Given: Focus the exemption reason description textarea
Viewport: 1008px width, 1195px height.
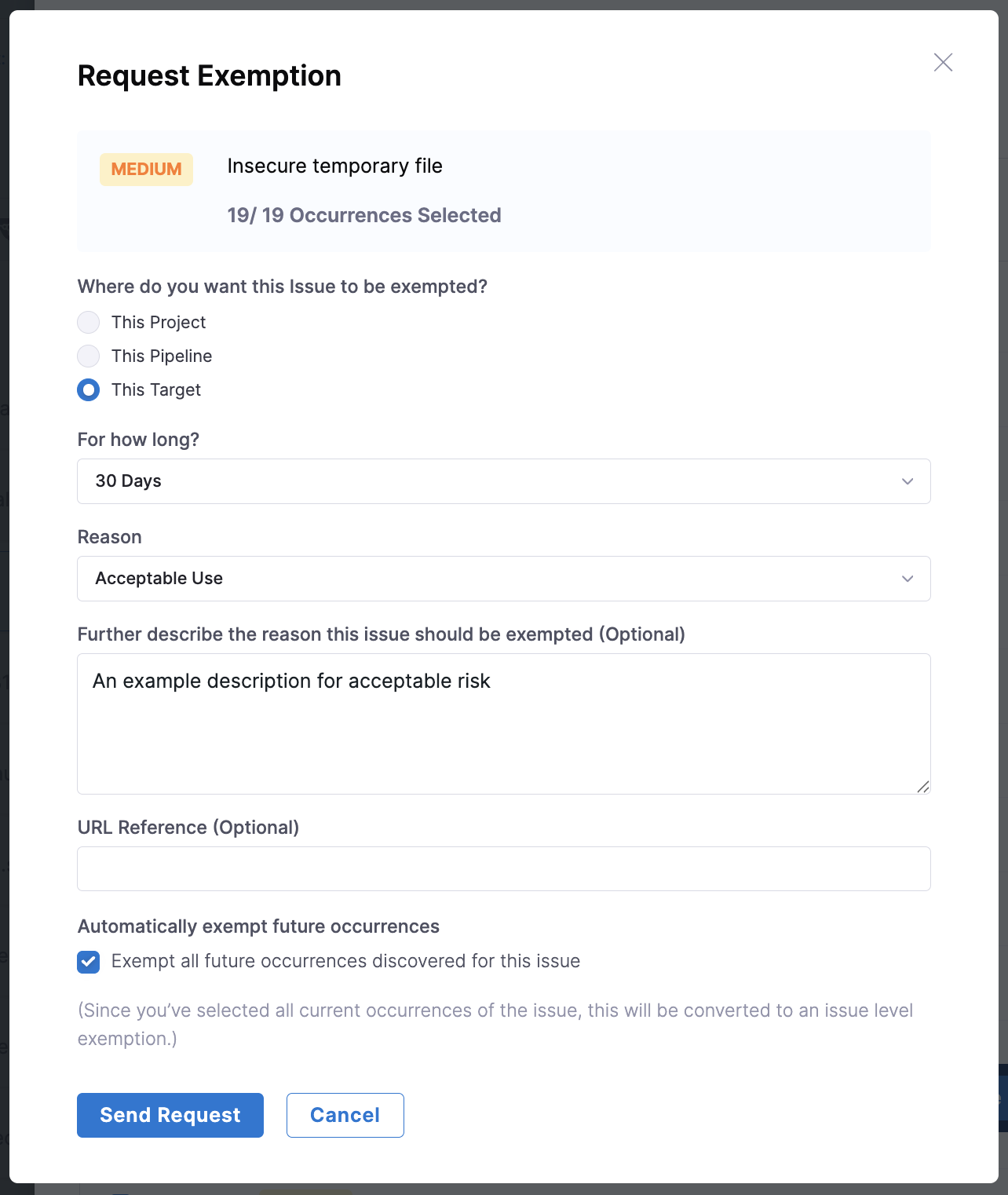Looking at the screenshot, I should pos(502,730).
